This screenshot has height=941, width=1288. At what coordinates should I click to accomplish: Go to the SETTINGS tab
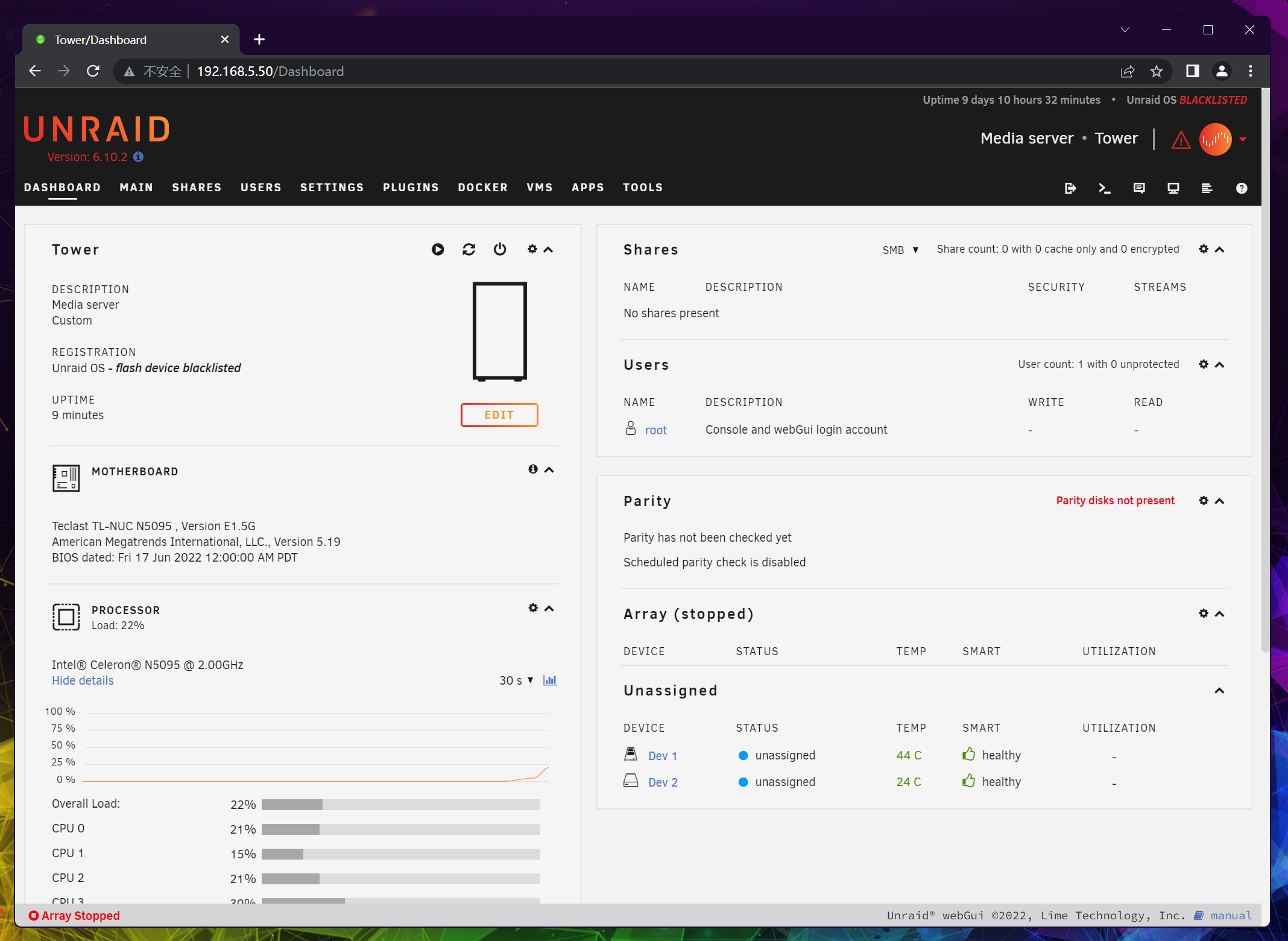[332, 188]
